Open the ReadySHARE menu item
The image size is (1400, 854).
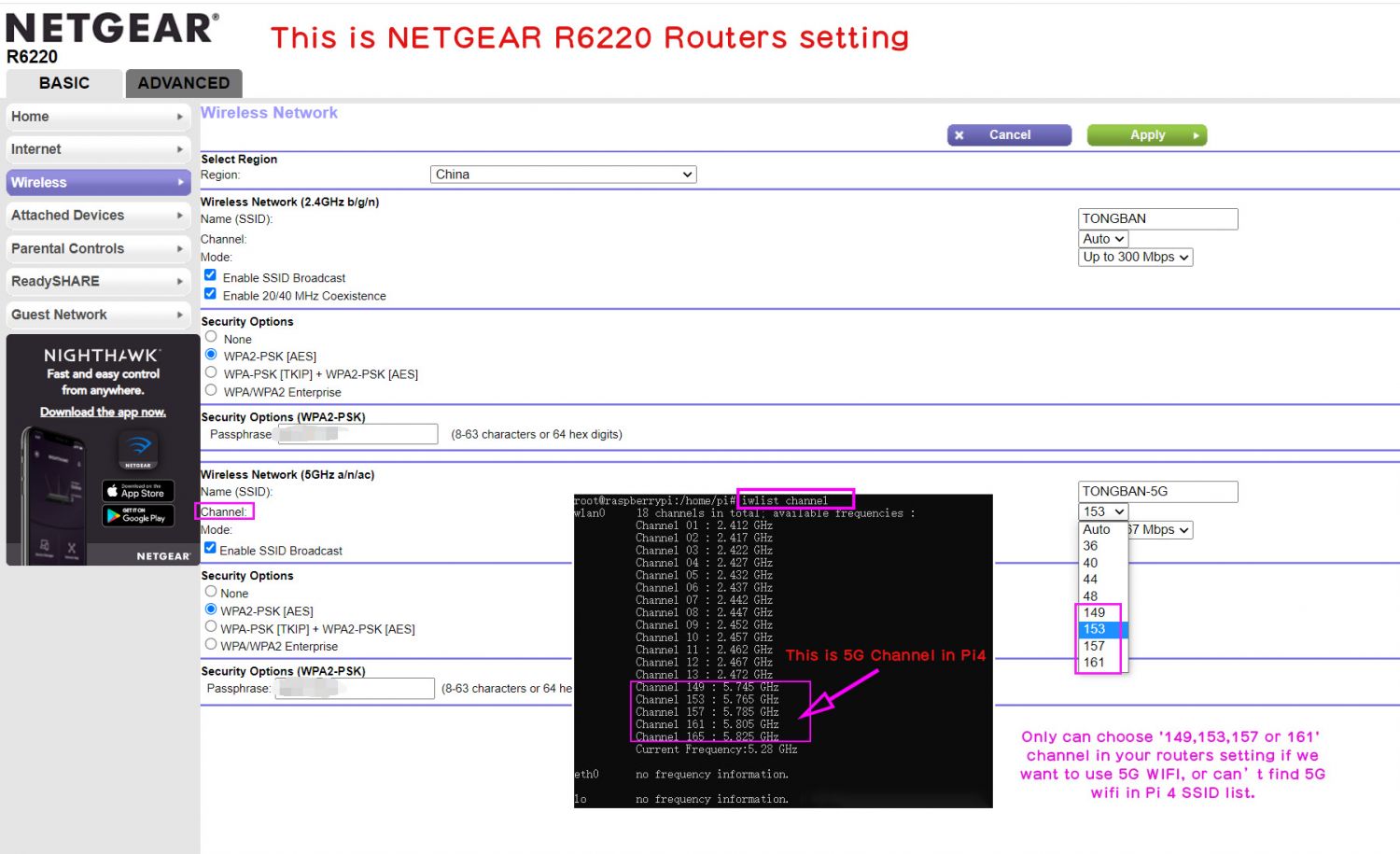[x=98, y=281]
